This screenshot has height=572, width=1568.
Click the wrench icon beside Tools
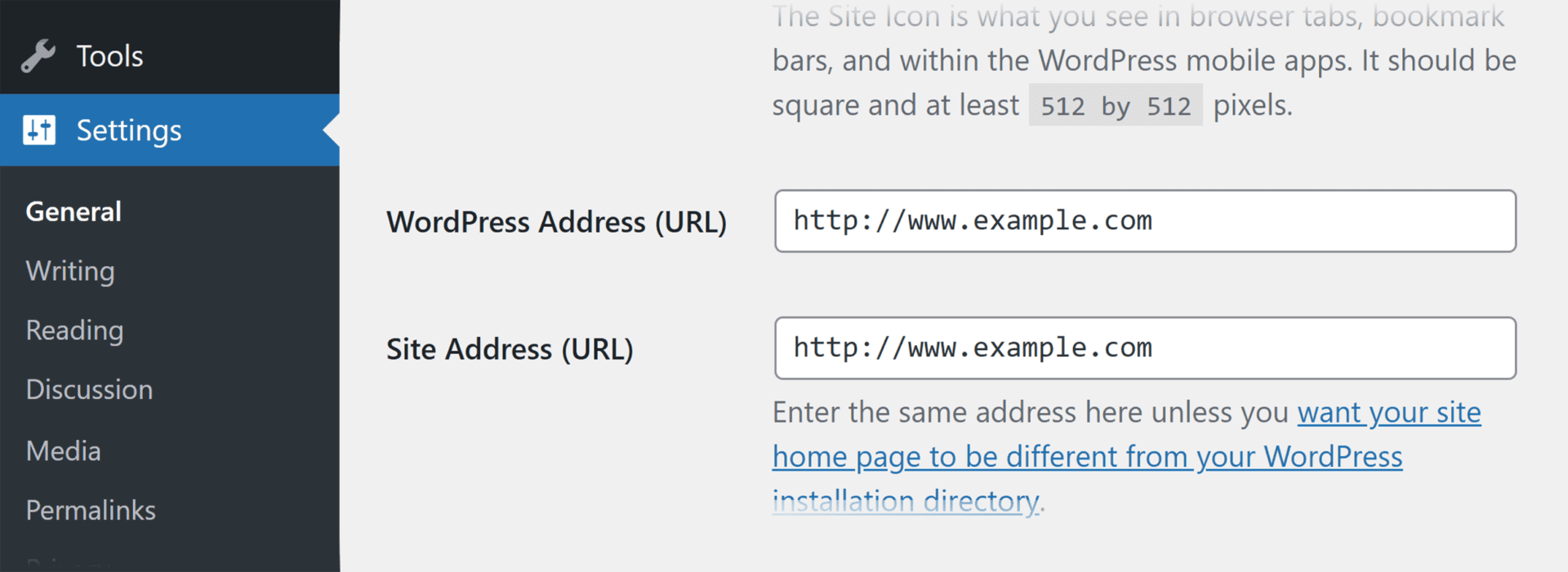tap(38, 56)
